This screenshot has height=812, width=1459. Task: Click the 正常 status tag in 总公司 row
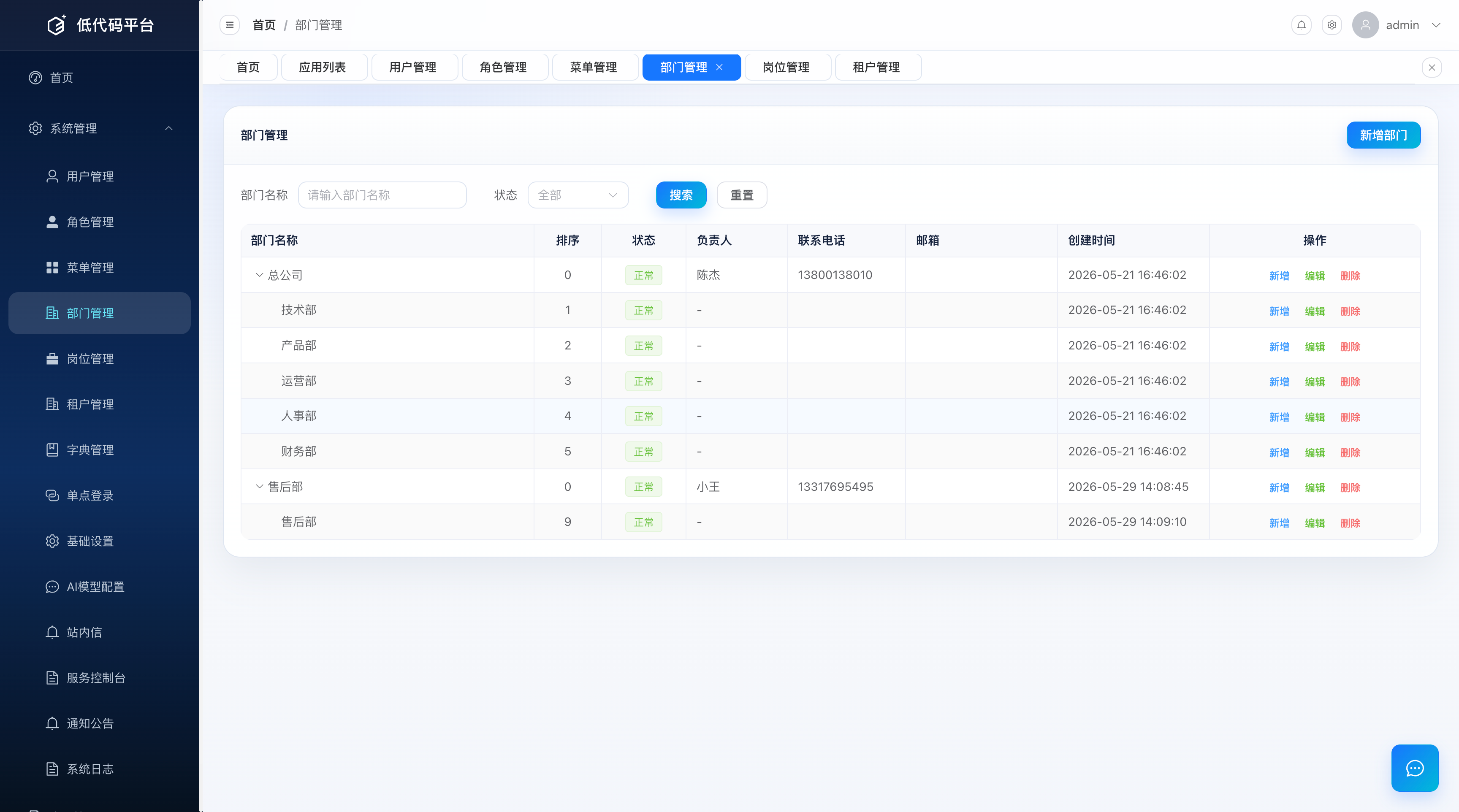click(x=643, y=275)
